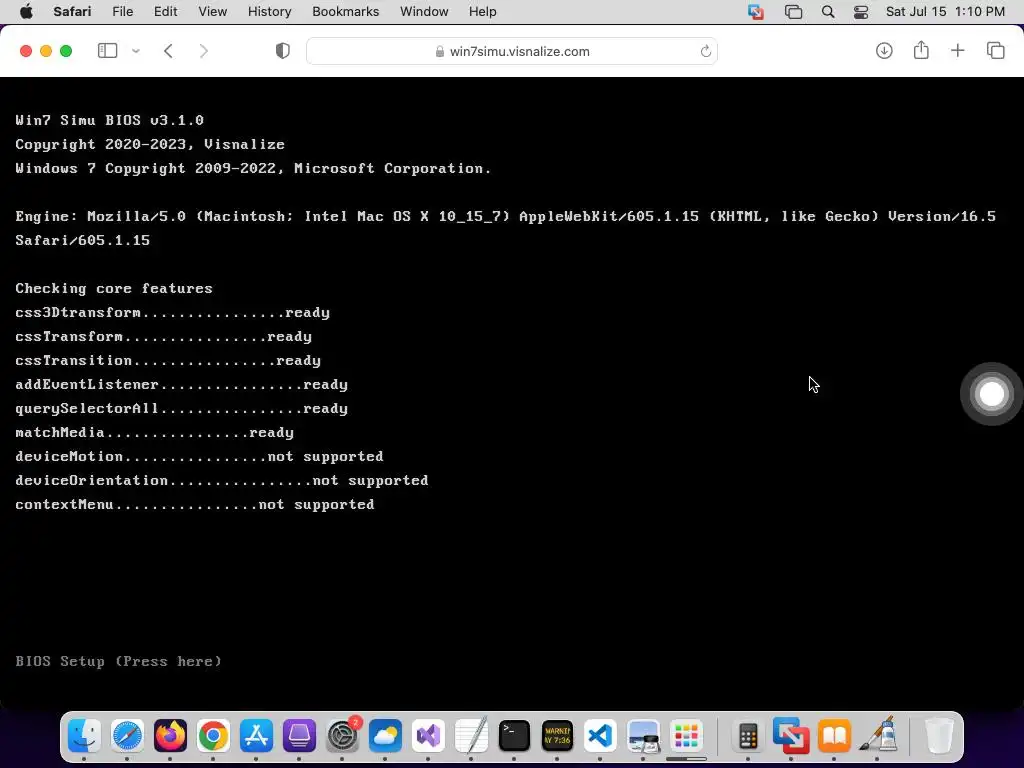Open Launchpad from the Dock
Screen dimensions: 1024x768
click(x=686, y=736)
